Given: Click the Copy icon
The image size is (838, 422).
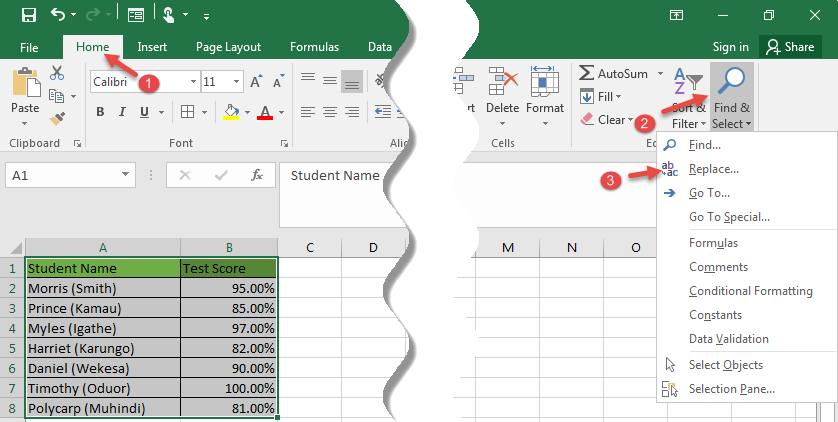Looking at the screenshot, I should (x=57, y=96).
